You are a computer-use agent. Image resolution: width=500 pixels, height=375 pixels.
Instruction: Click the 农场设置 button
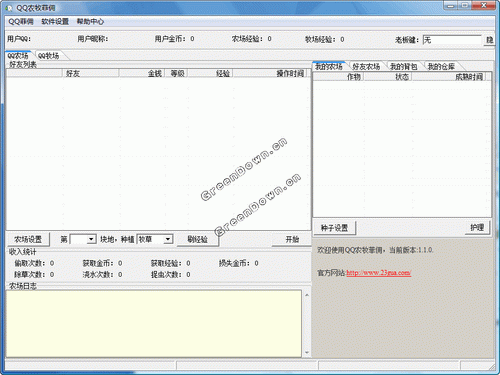28,239
